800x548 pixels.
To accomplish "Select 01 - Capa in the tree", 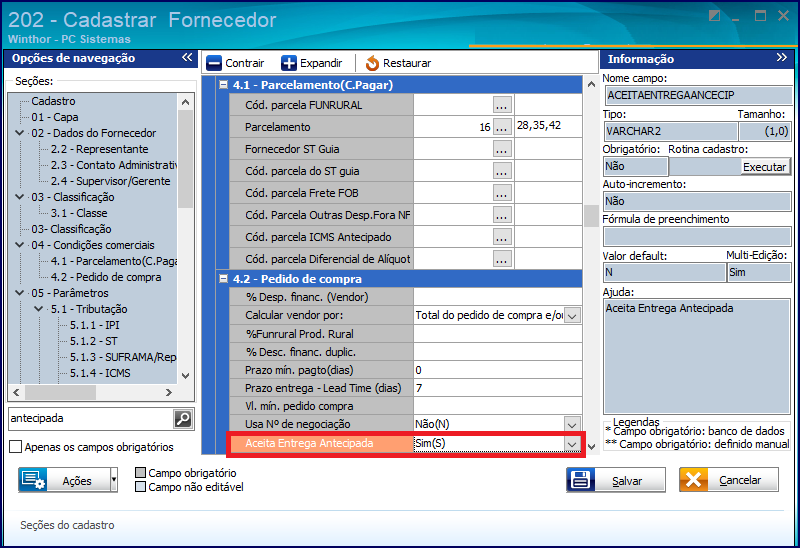I will tap(55, 117).
